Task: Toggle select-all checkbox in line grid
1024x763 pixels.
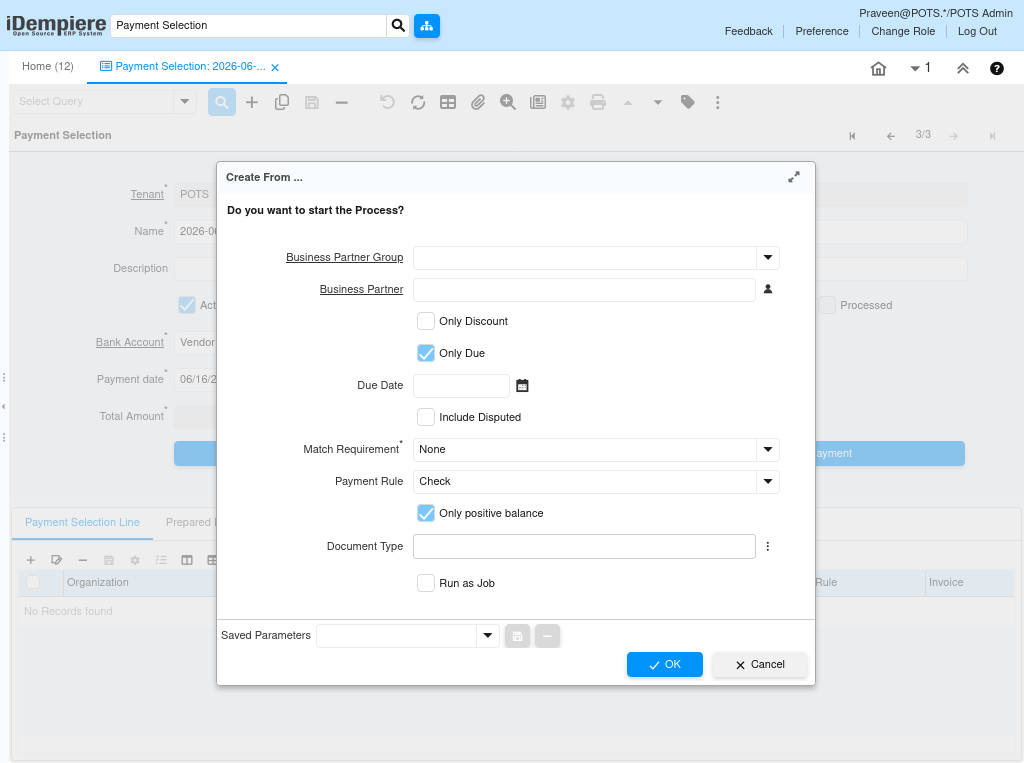Action: tap(33, 582)
